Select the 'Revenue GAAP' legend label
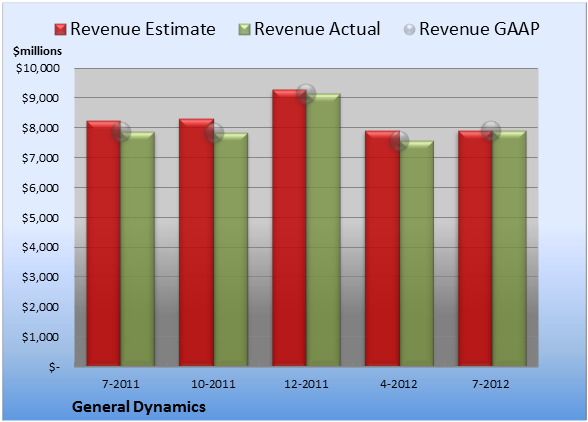 [479, 29]
